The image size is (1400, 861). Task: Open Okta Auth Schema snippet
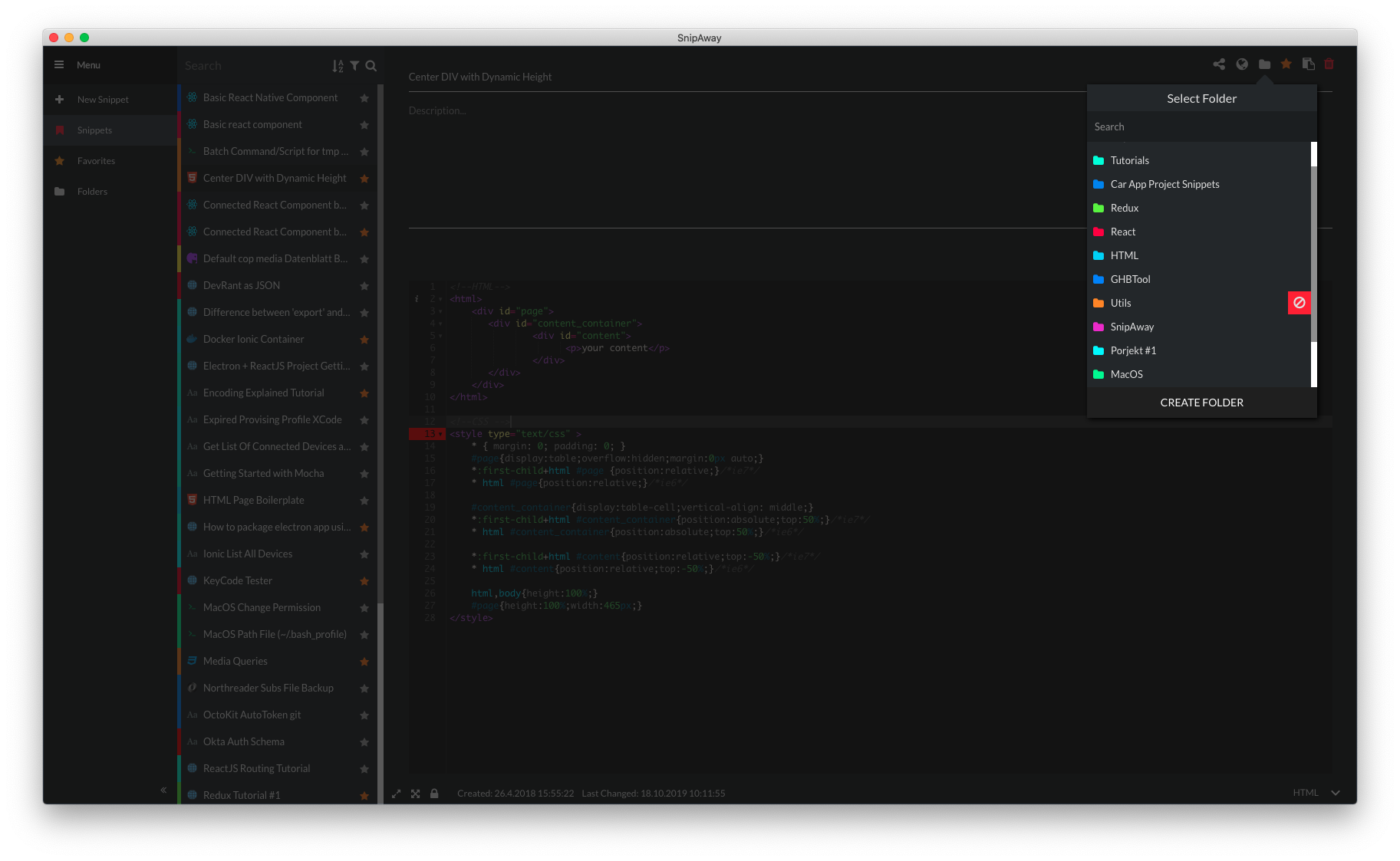(243, 741)
